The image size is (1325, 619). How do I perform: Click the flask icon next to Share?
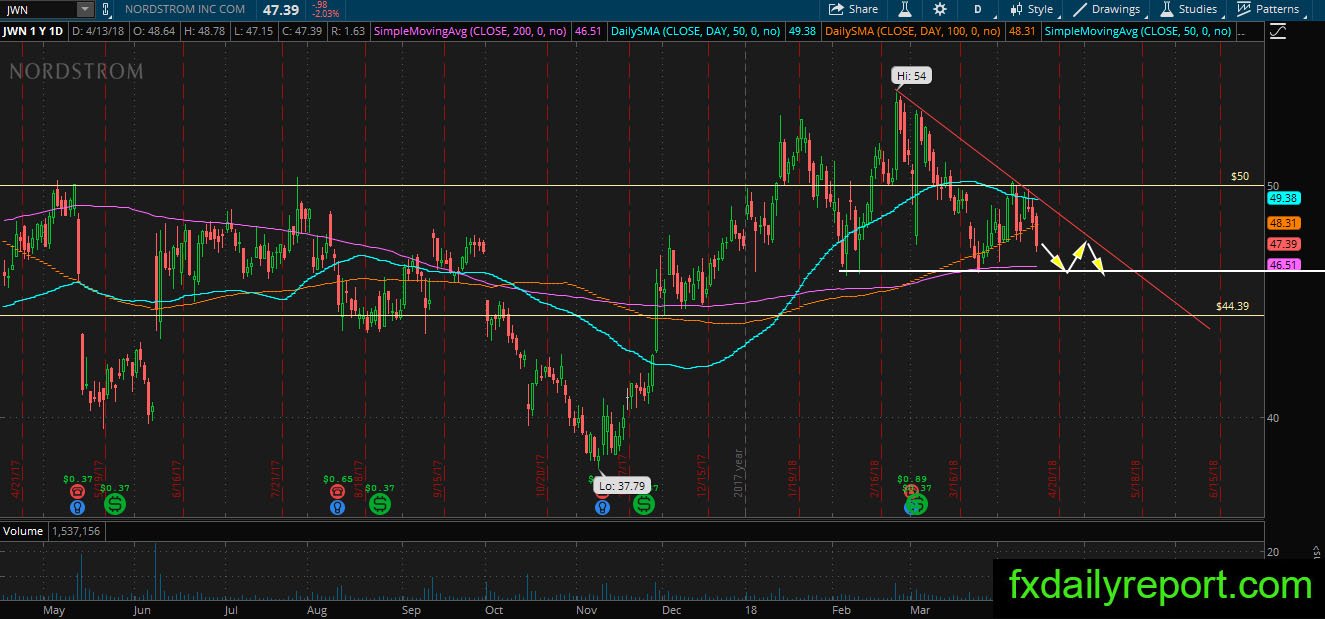(904, 9)
